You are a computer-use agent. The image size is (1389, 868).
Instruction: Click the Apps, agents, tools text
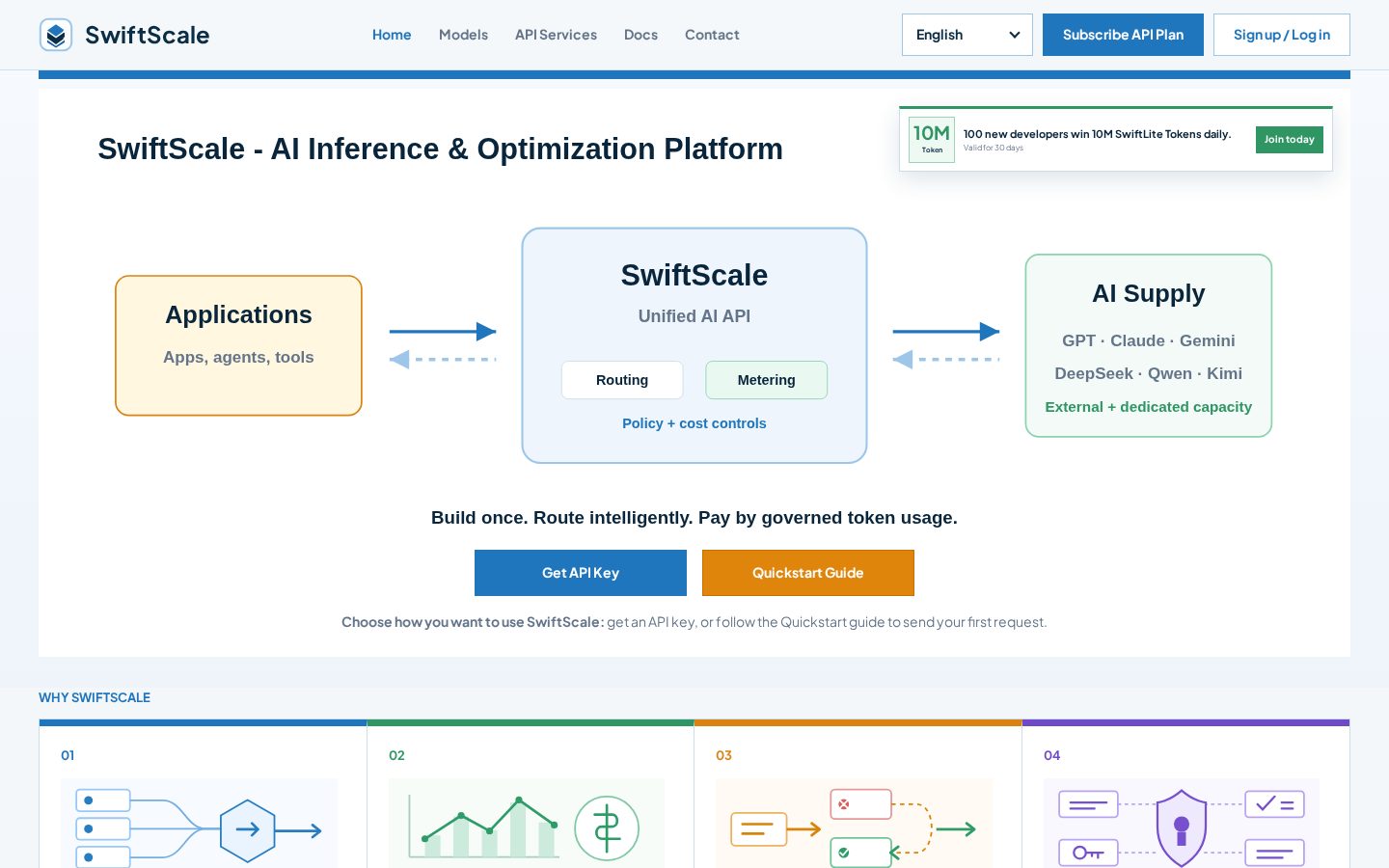tap(238, 357)
